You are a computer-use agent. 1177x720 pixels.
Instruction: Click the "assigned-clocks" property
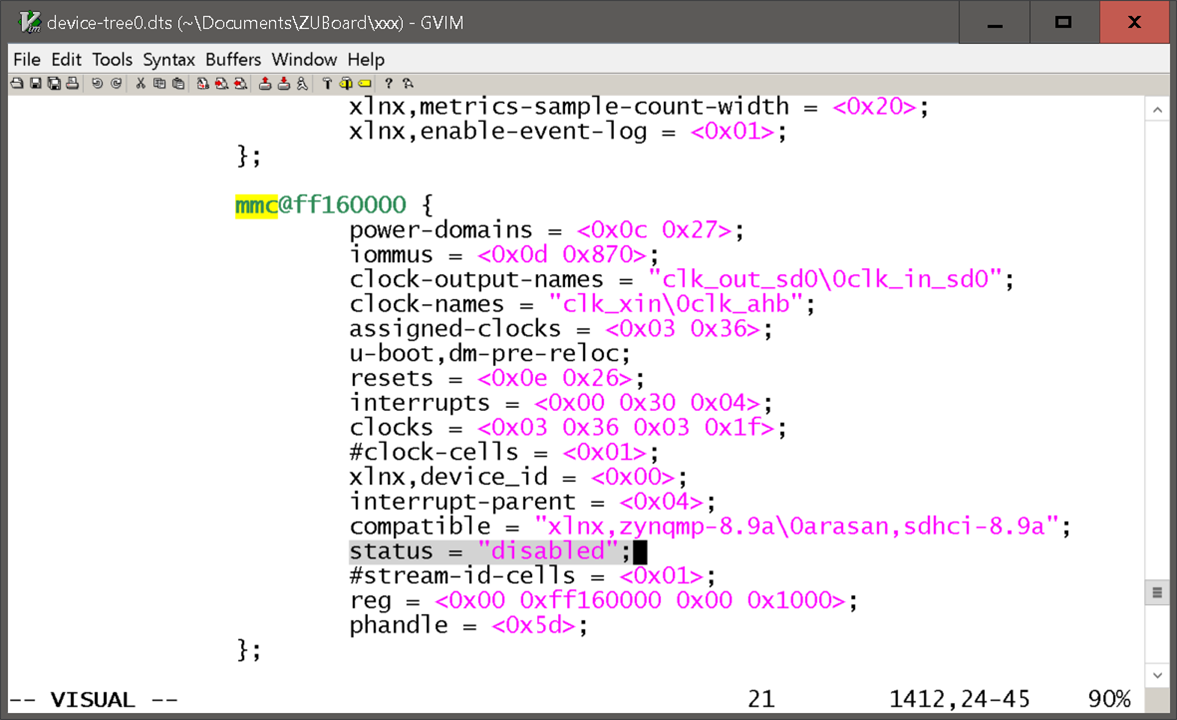455,328
